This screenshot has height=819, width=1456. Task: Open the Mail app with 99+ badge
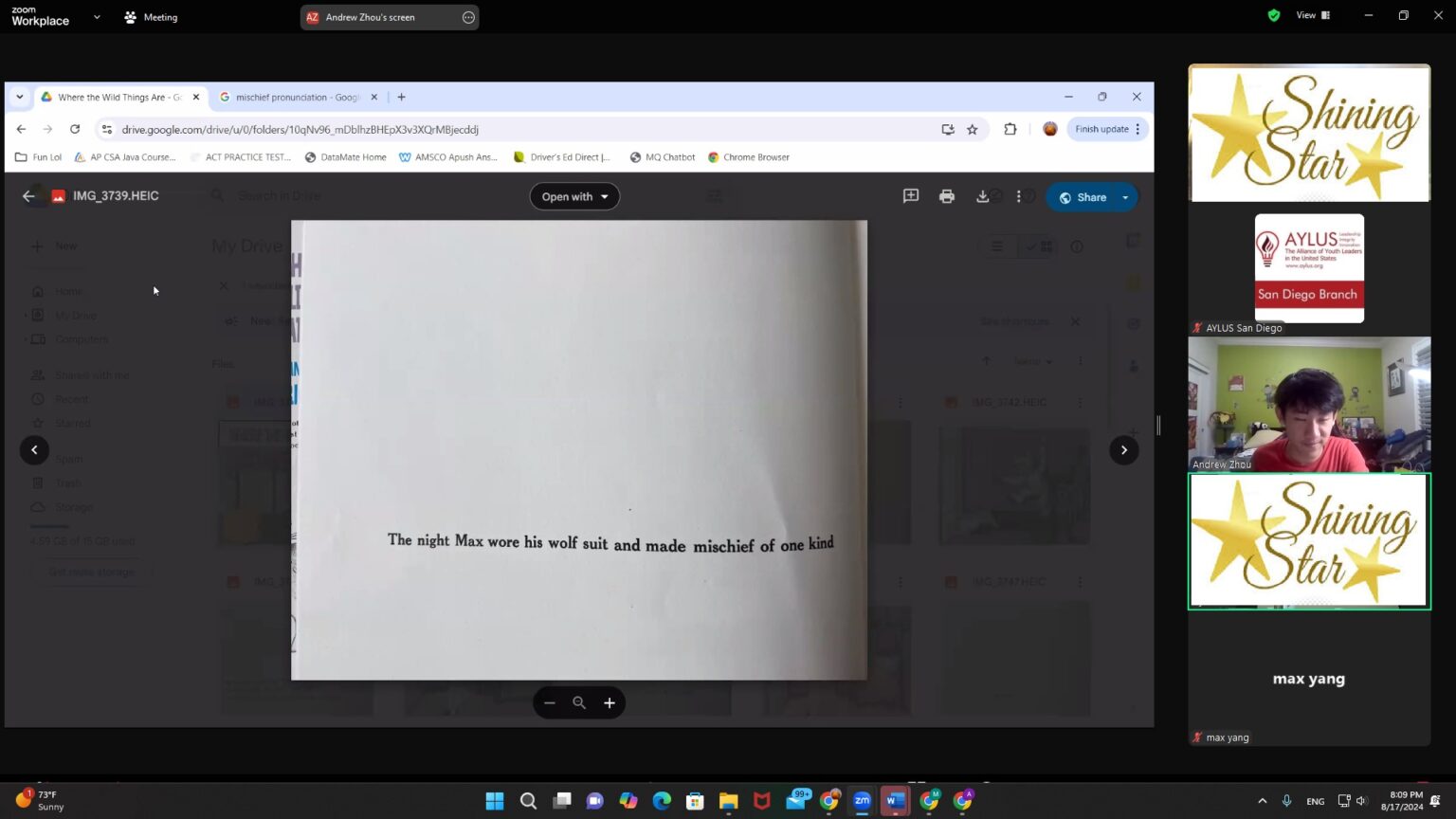coord(797,801)
